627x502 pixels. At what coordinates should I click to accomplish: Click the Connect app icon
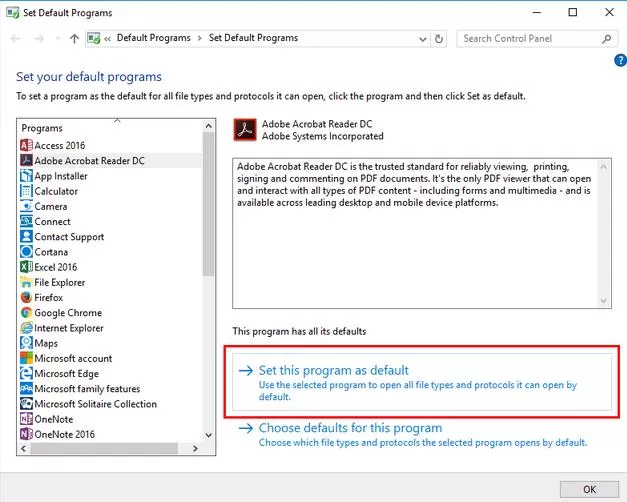pyautogui.click(x=26, y=221)
